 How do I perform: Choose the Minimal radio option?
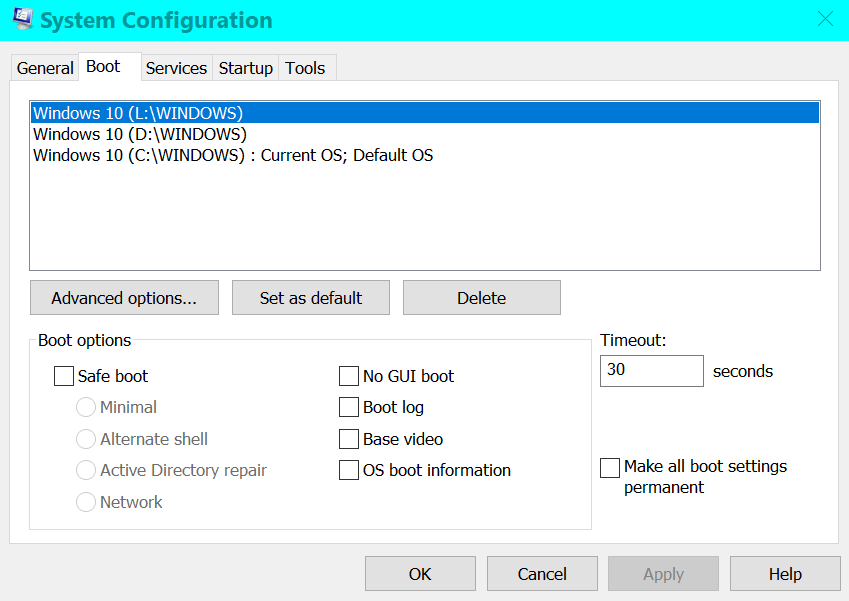(x=86, y=407)
